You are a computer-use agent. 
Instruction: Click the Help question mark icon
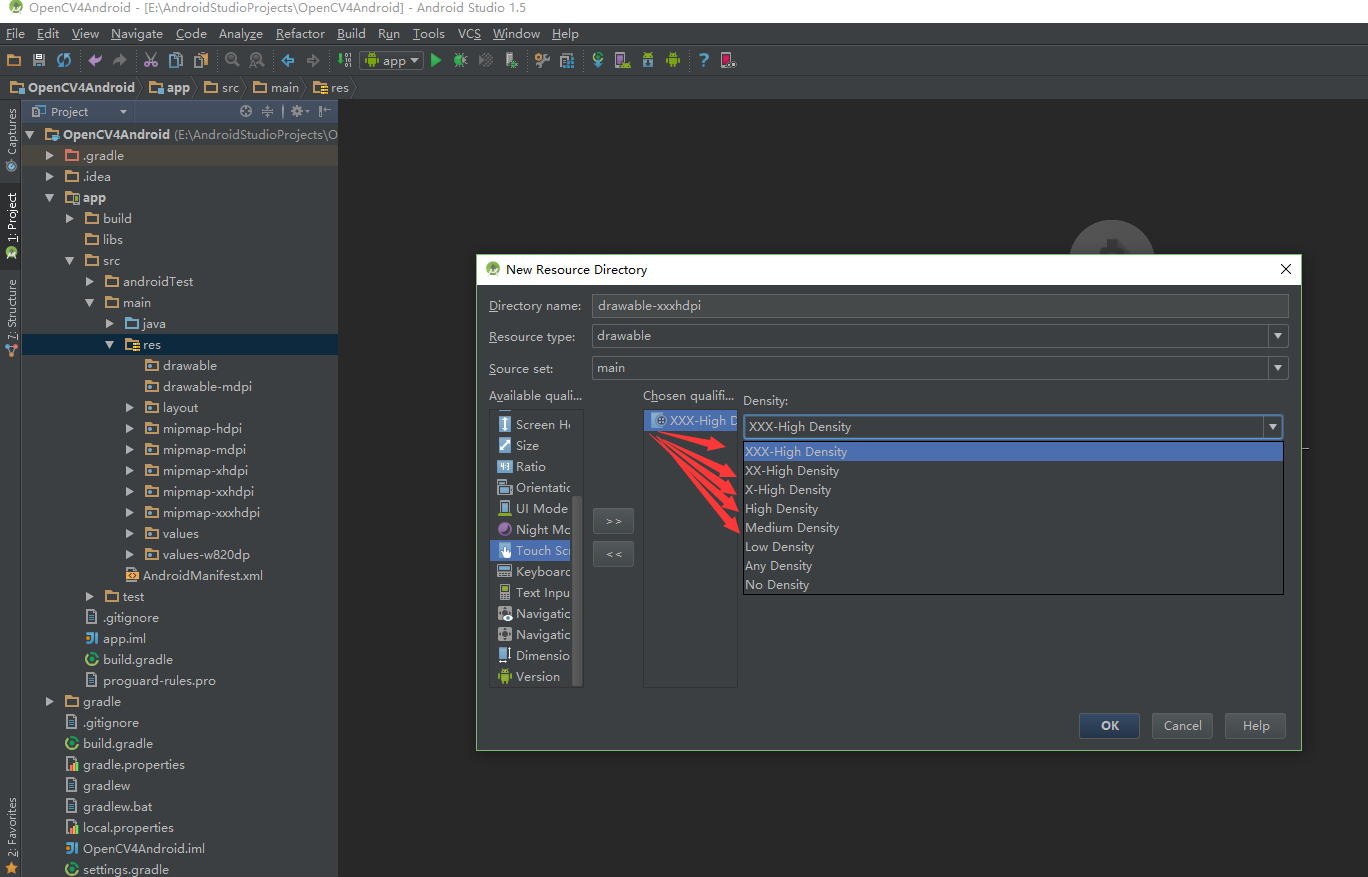pyautogui.click(x=704, y=60)
